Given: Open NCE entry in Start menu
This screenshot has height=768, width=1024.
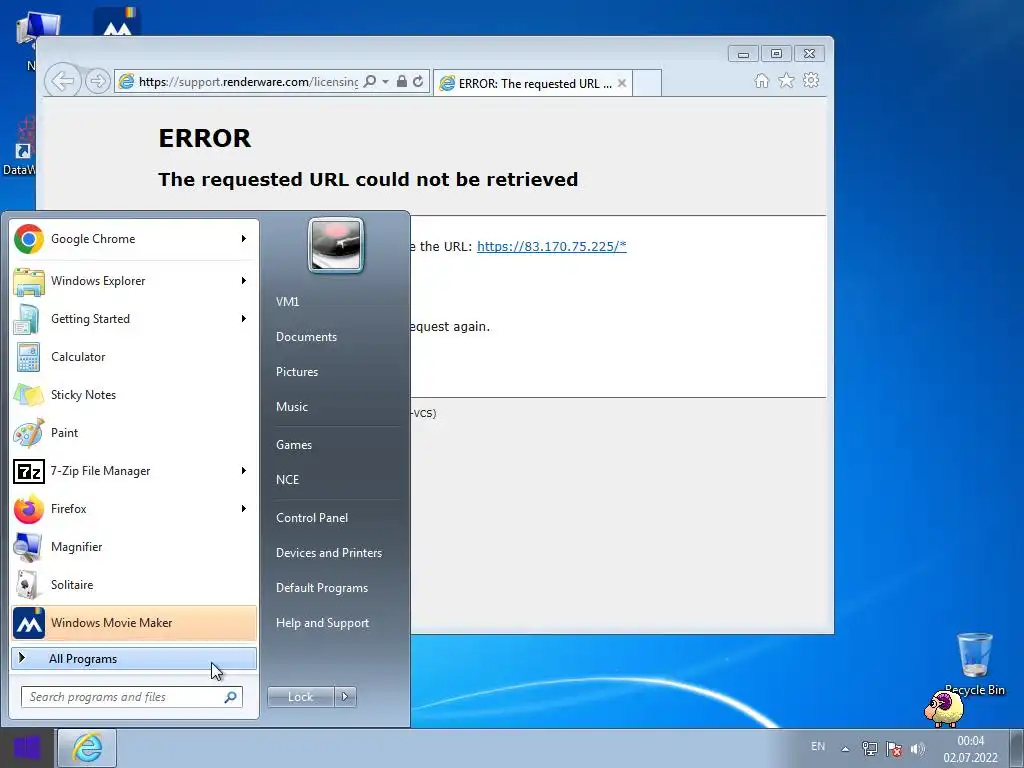Looking at the screenshot, I should point(287,479).
